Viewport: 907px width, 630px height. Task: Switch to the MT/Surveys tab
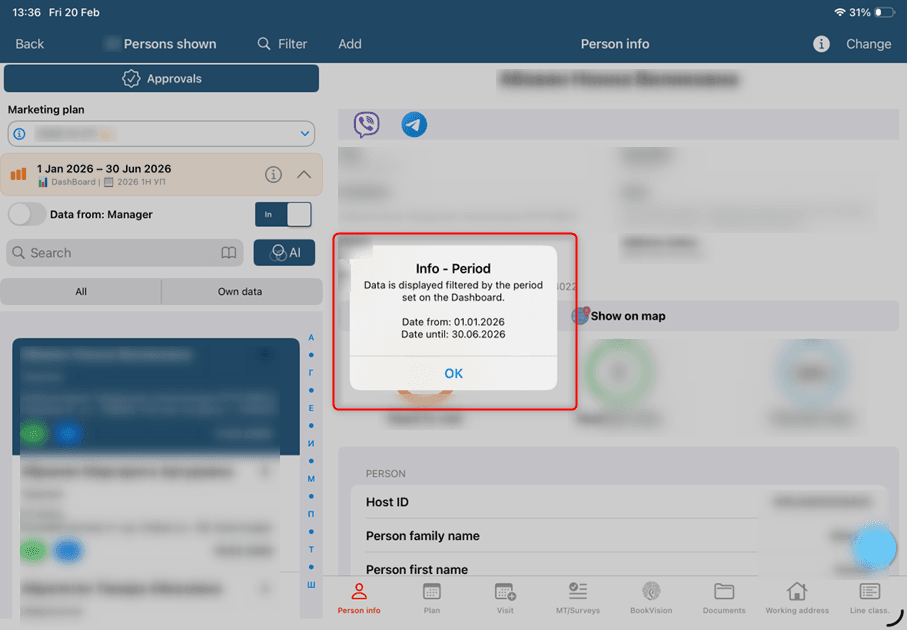pos(578,597)
